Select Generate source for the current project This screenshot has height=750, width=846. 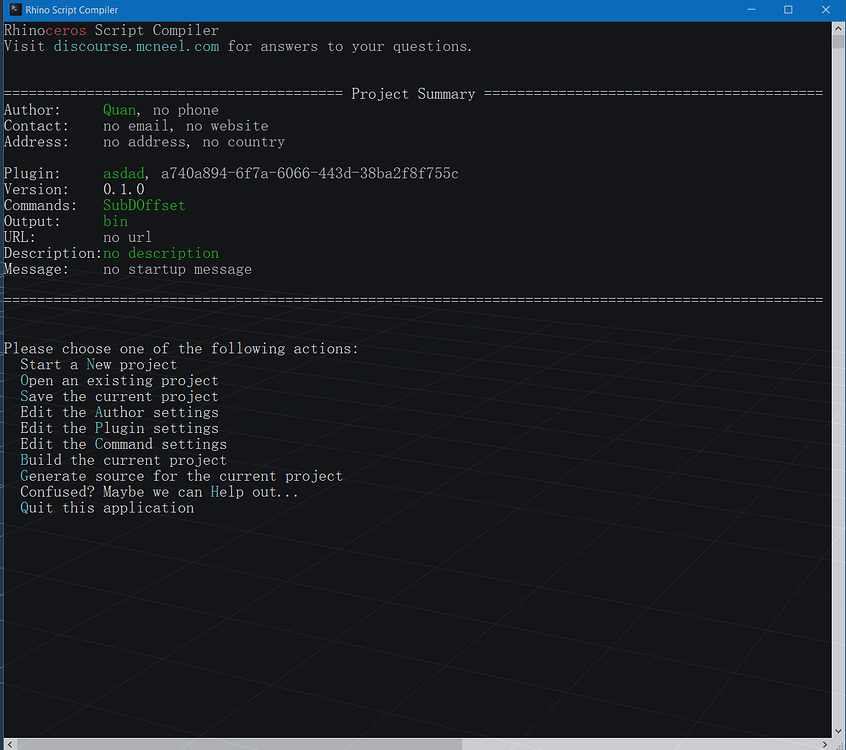181,476
